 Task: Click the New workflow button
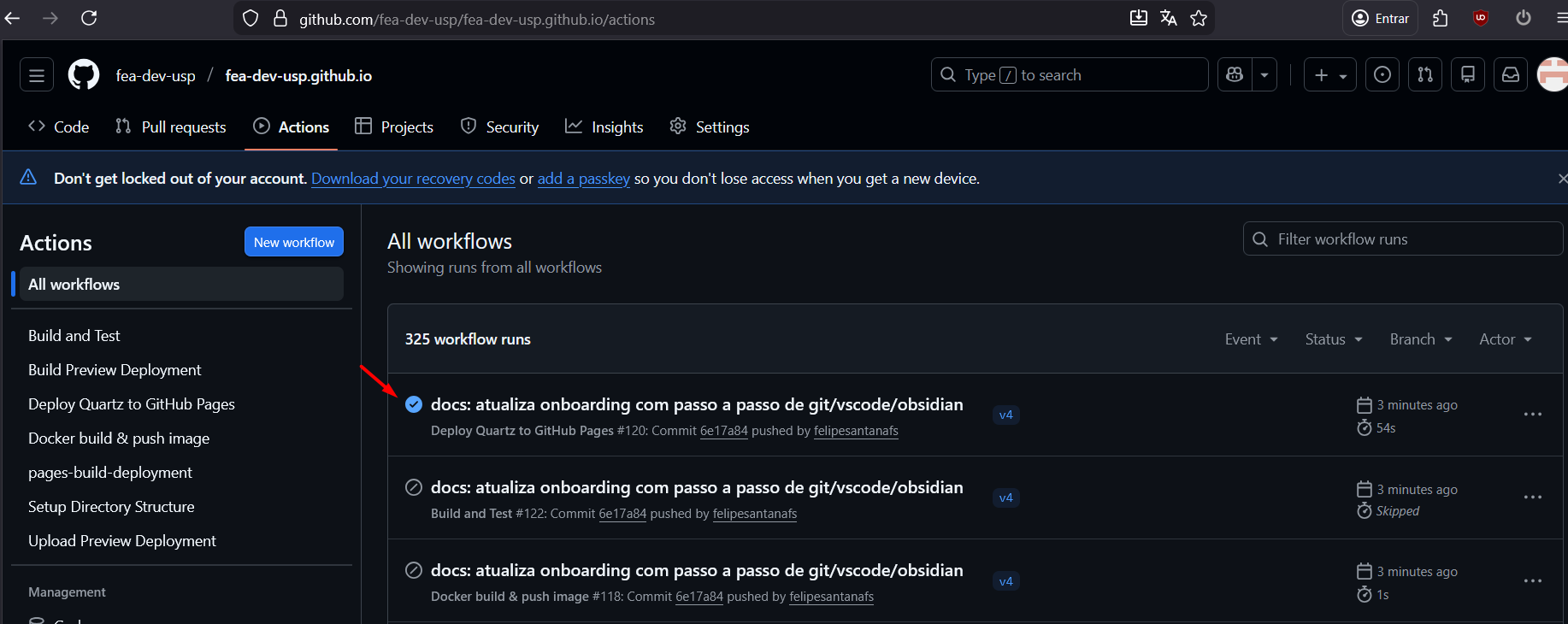pyautogui.click(x=293, y=242)
